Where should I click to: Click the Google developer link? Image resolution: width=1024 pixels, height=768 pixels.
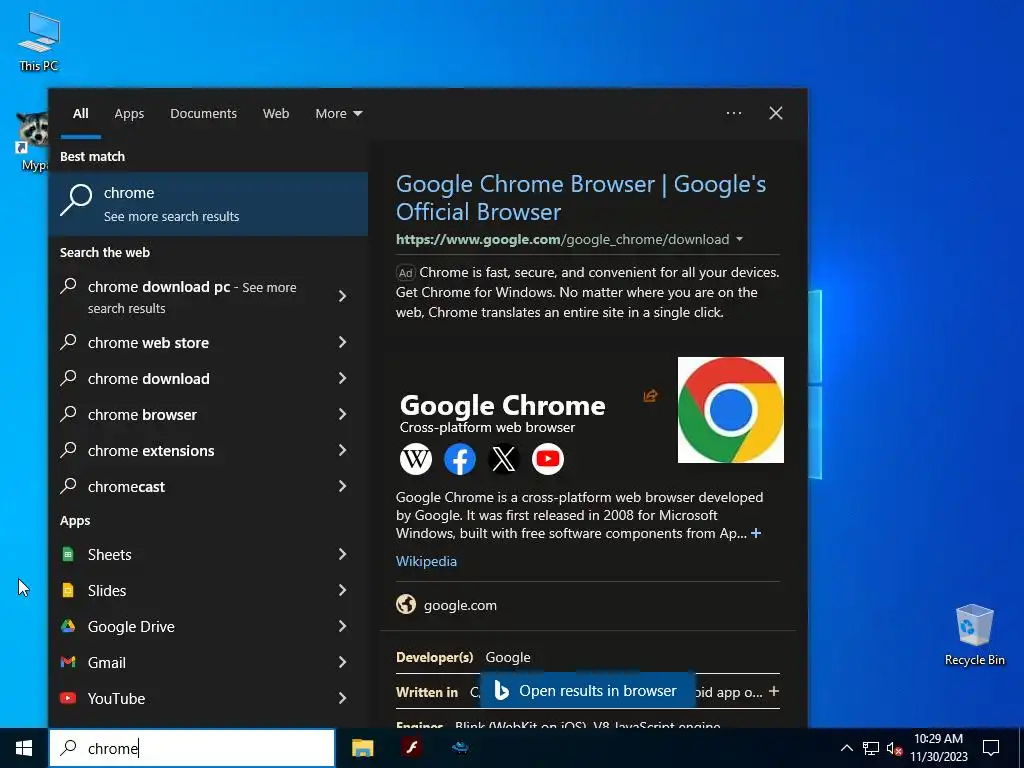click(508, 658)
